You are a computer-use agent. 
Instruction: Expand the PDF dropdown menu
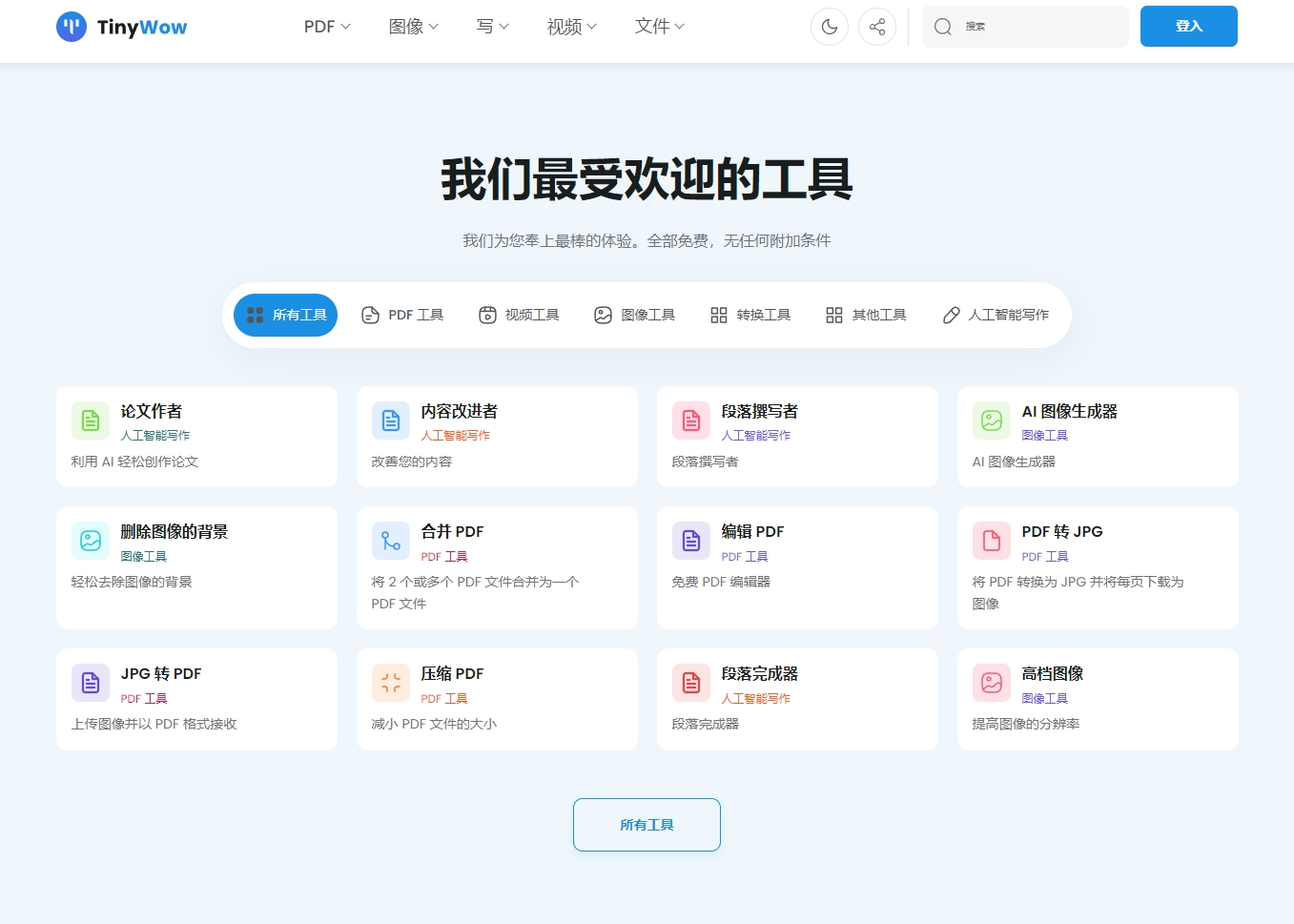327,27
